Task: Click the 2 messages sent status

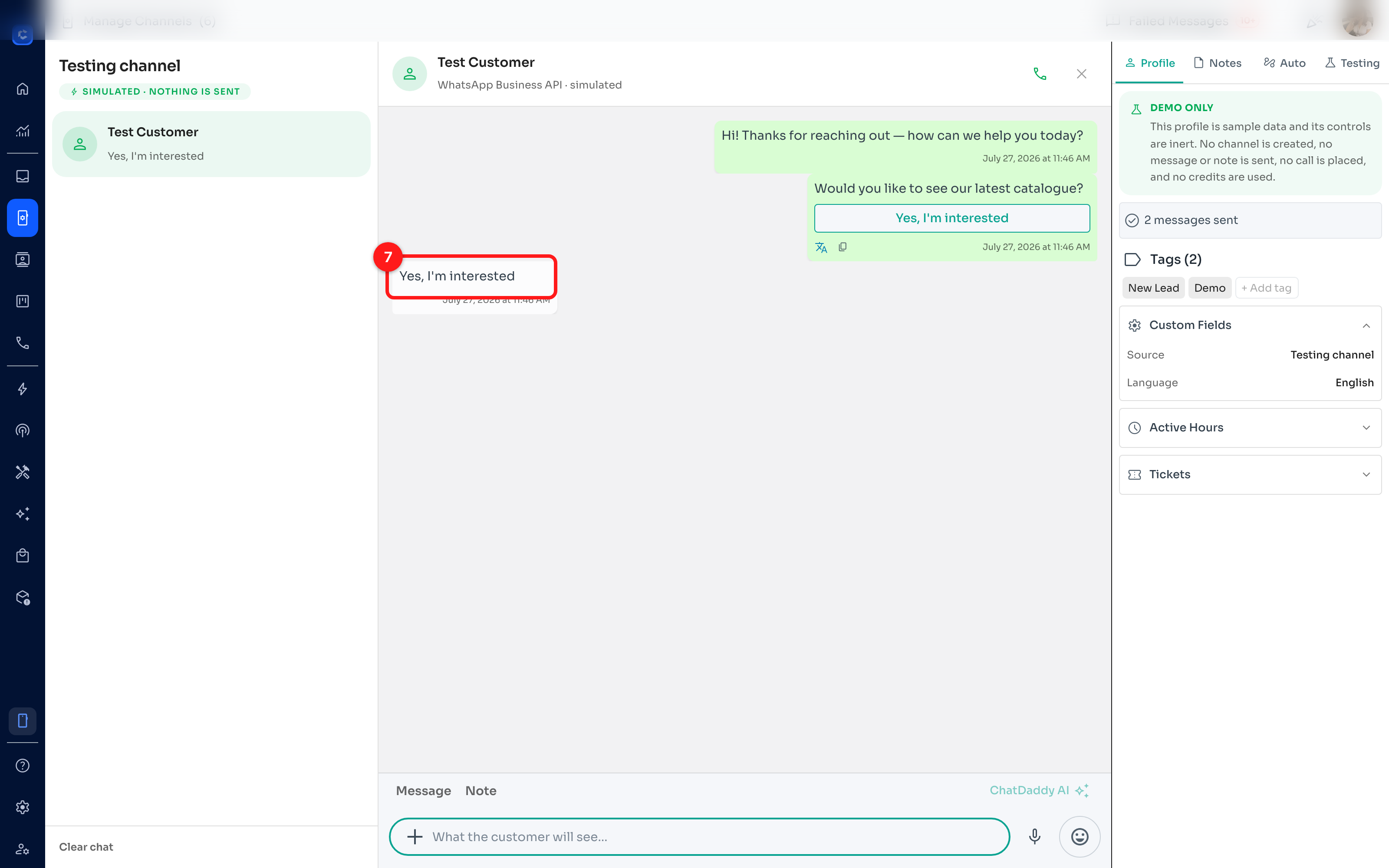Action: (1250, 220)
